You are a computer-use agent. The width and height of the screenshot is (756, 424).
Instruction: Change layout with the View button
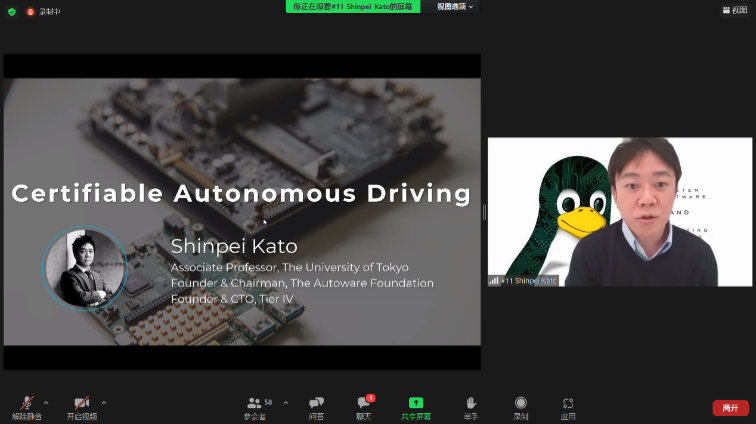tap(735, 10)
